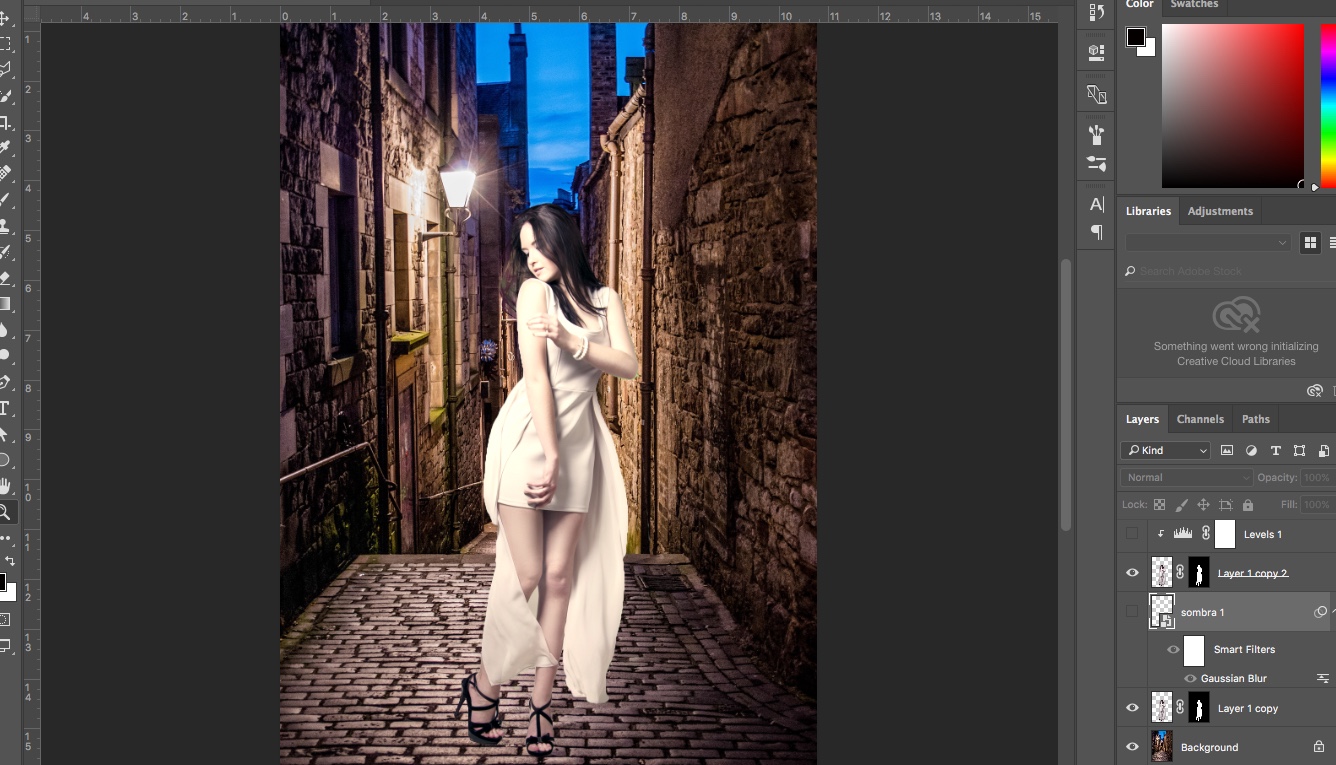This screenshot has height=765, width=1336.
Task: Open the Normal blend mode dropdown
Action: click(1186, 477)
